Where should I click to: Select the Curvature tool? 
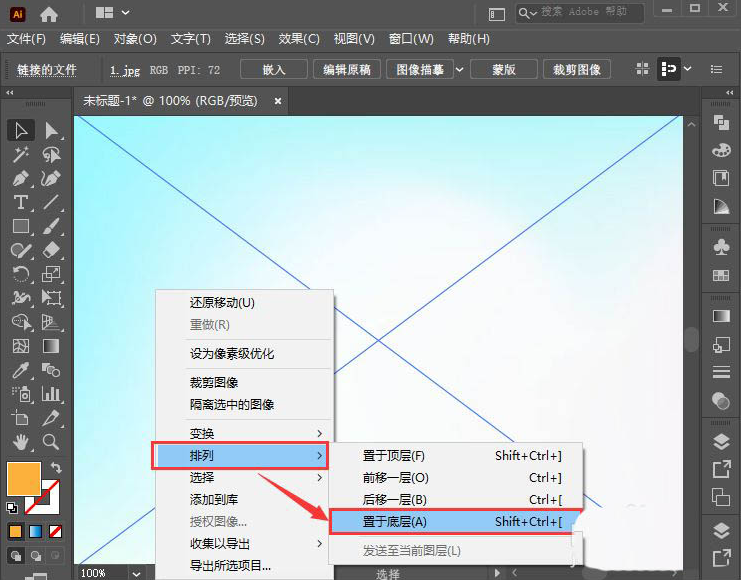(51, 179)
